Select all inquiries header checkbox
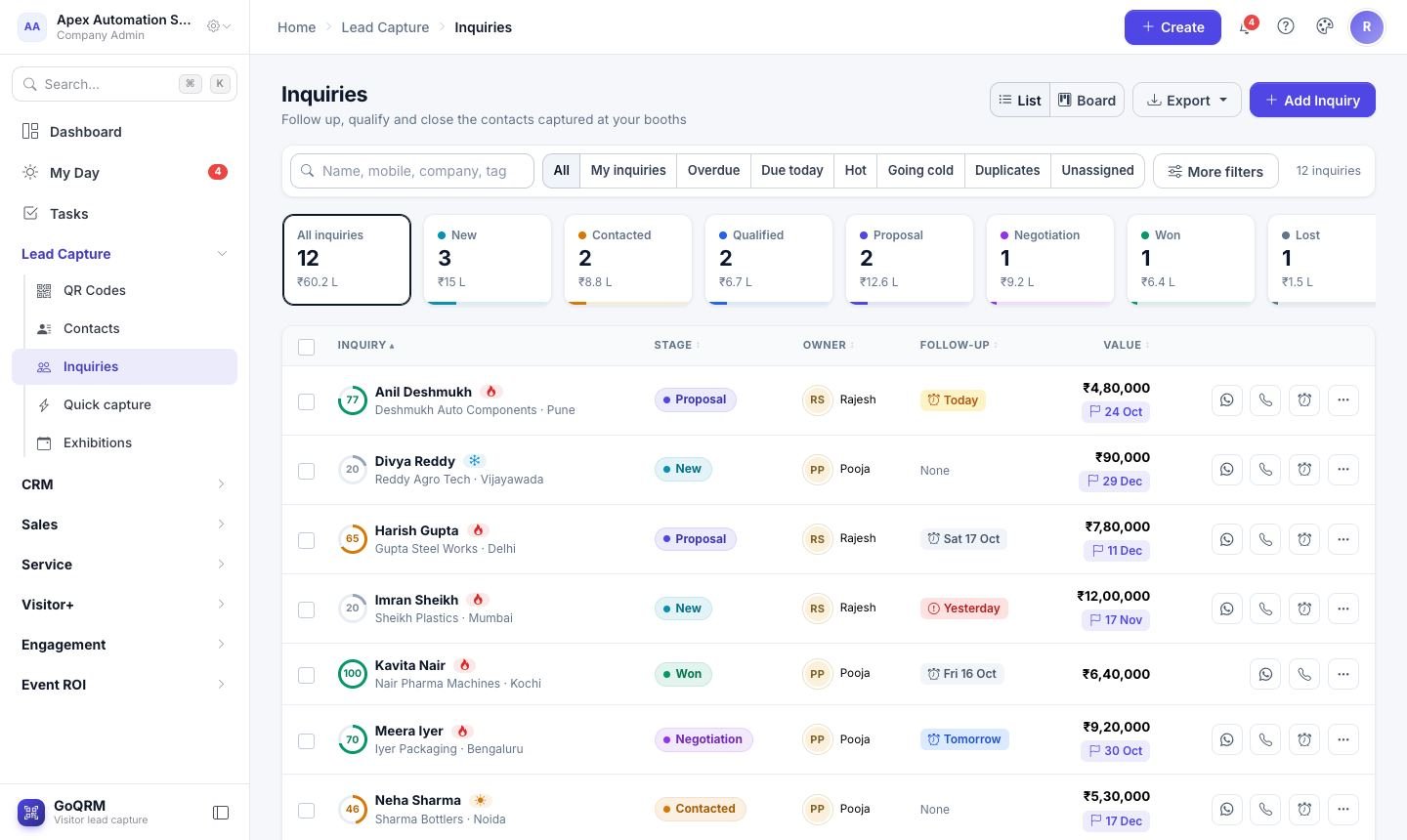 coord(307,347)
